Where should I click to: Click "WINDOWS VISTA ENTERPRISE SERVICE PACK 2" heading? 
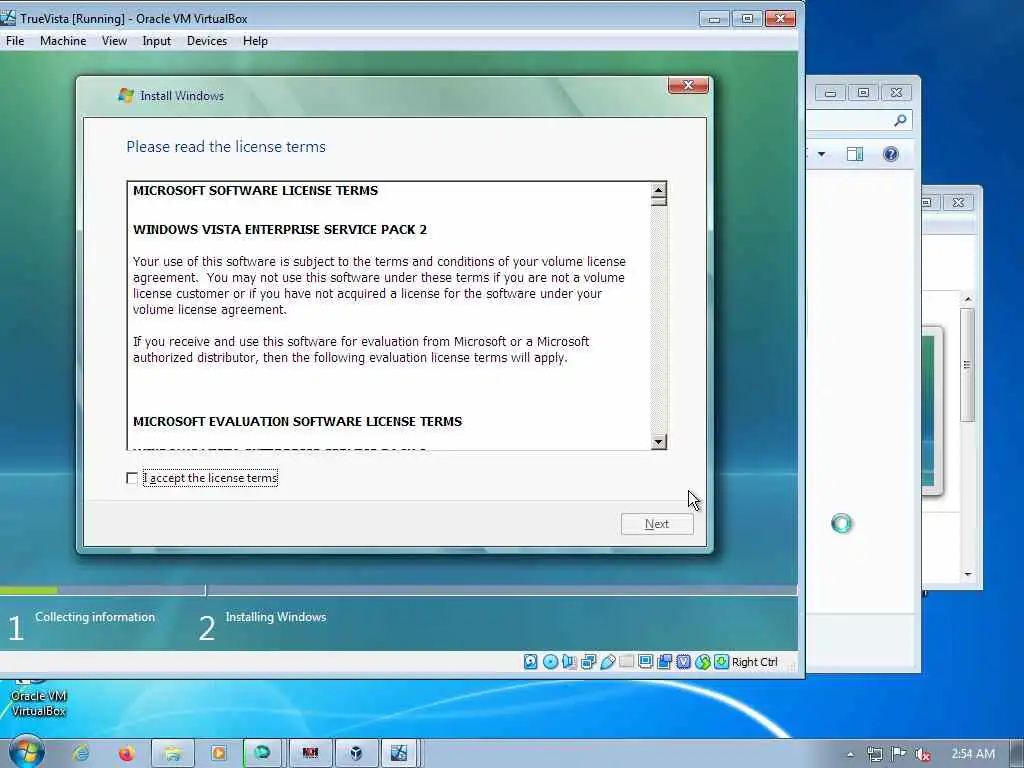point(280,230)
